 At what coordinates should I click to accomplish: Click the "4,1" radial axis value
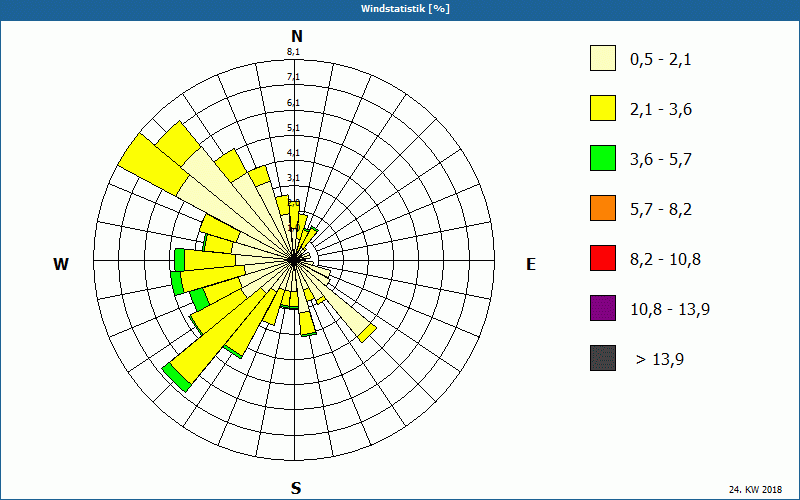tap(293, 153)
